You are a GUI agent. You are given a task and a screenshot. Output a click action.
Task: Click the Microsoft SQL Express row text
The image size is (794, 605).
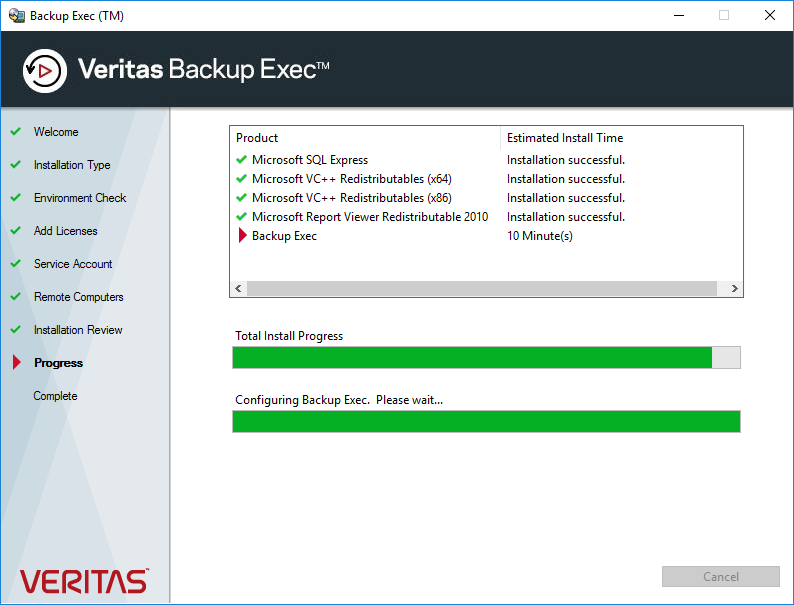[x=310, y=160]
